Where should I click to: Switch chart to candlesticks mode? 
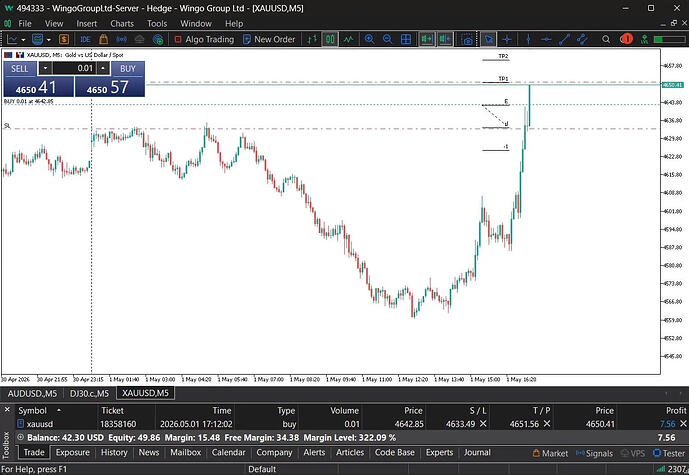pos(330,40)
